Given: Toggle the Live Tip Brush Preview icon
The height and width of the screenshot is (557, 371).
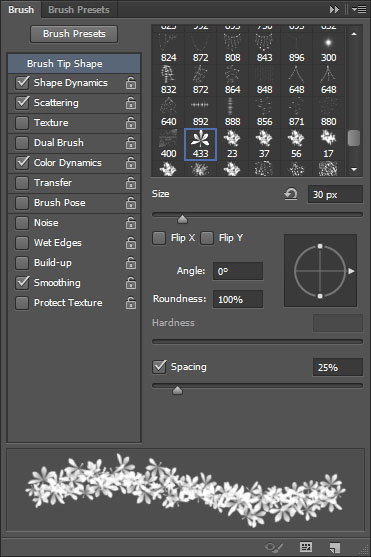Looking at the screenshot, I should (x=274, y=547).
